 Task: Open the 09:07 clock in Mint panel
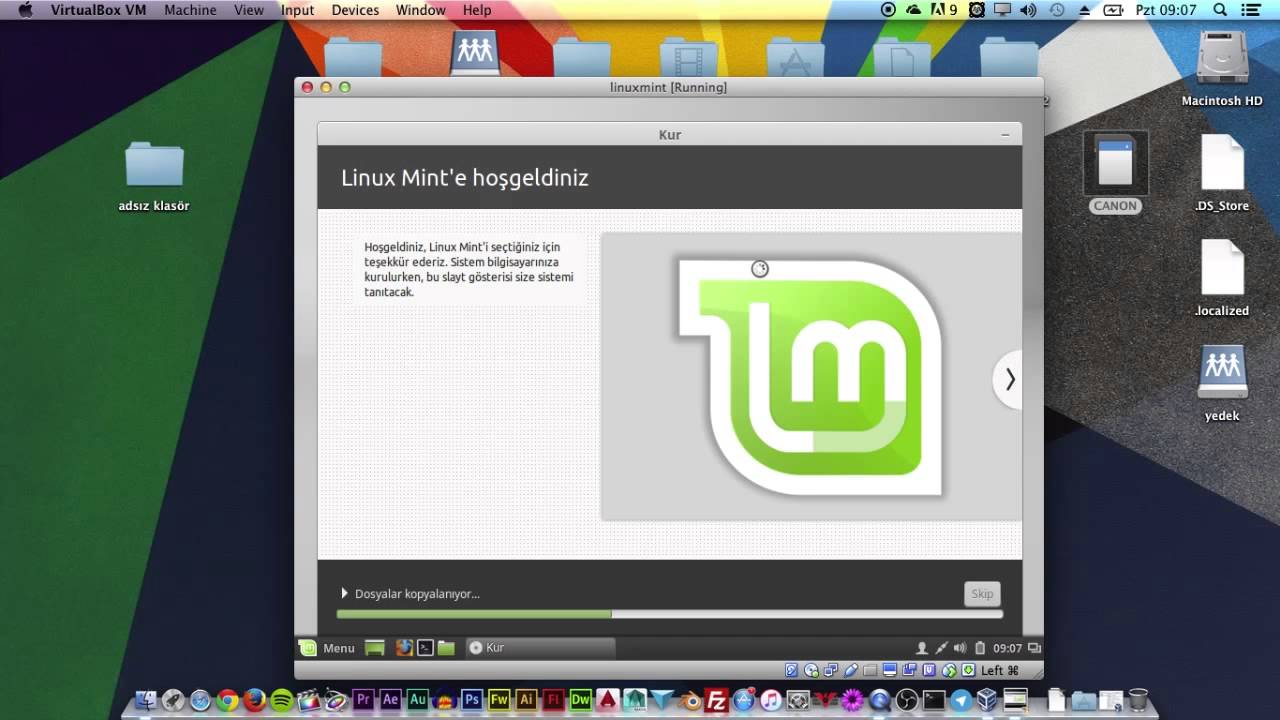(1008, 648)
